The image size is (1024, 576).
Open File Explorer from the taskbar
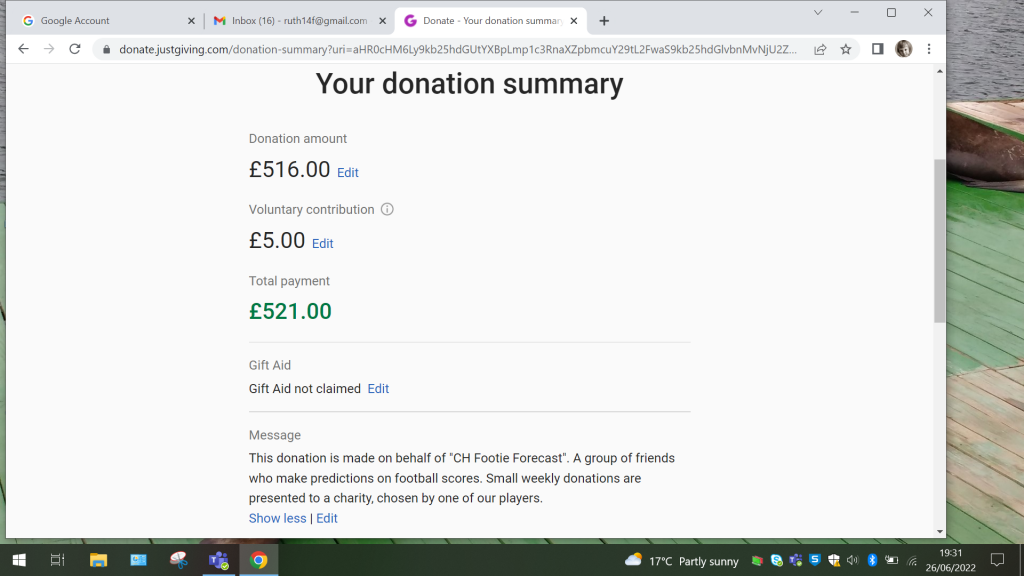pos(98,560)
